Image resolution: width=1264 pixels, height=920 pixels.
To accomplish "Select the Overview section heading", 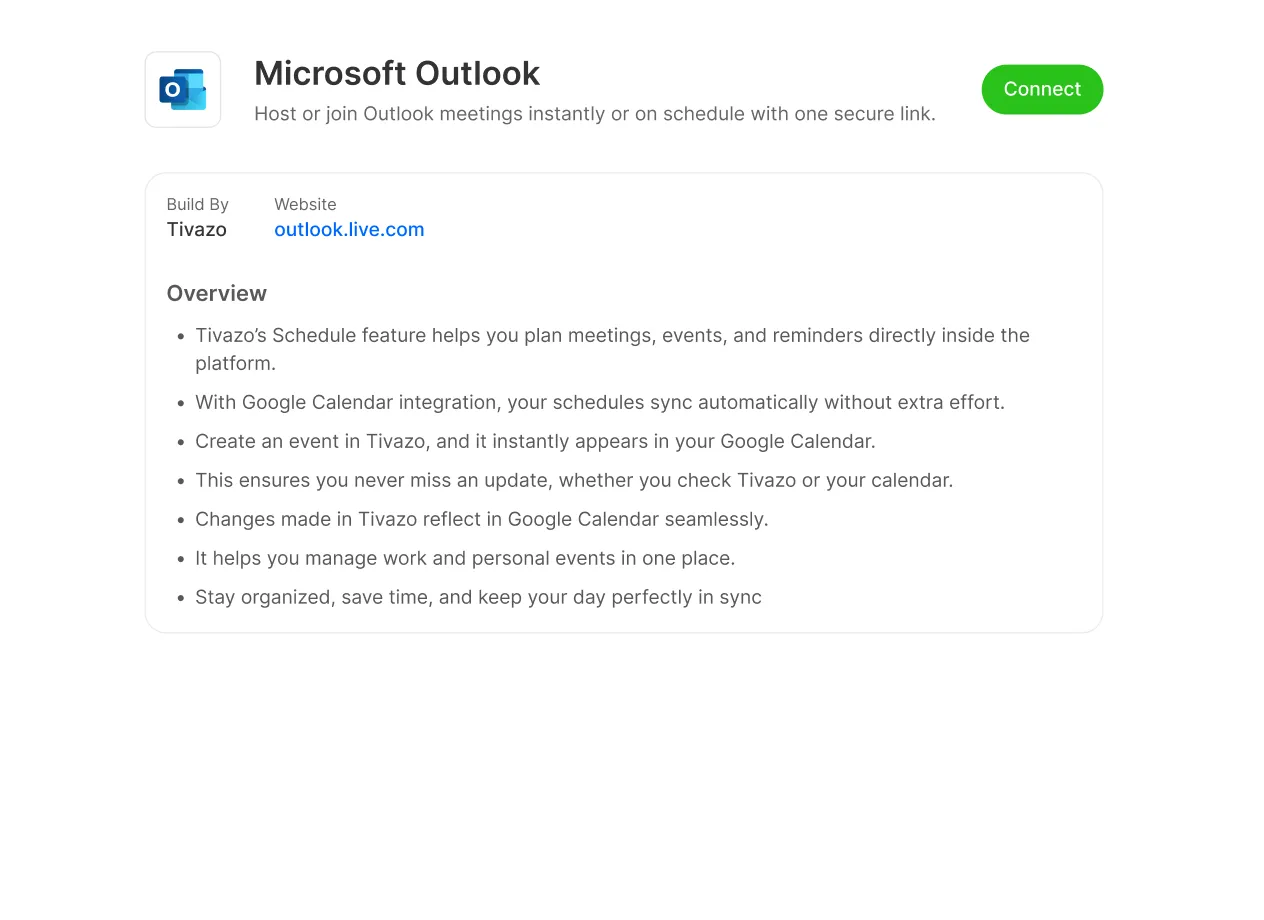I will (217, 293).
